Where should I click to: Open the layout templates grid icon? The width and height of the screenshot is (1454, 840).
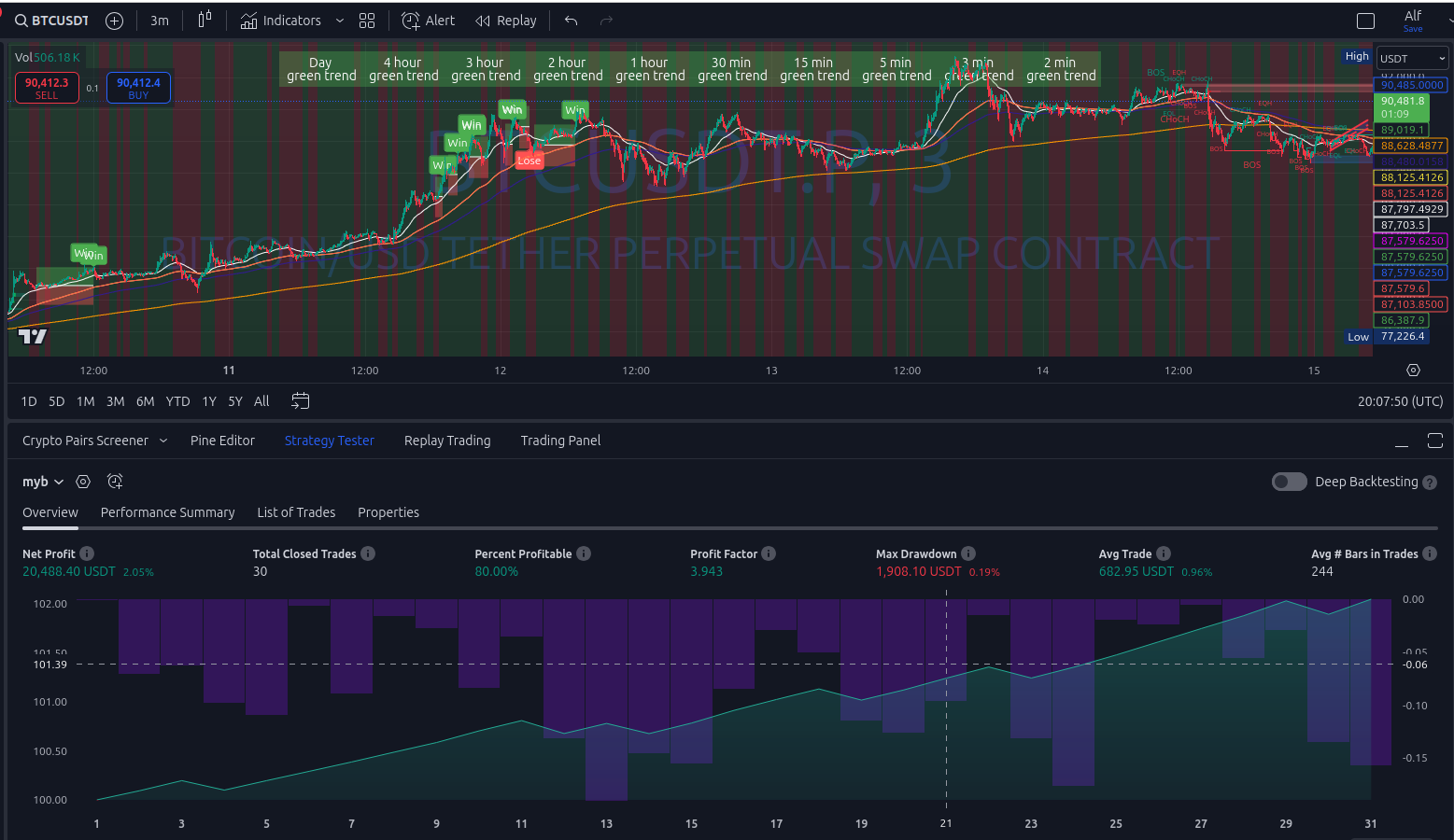click(x=367, y=21)
